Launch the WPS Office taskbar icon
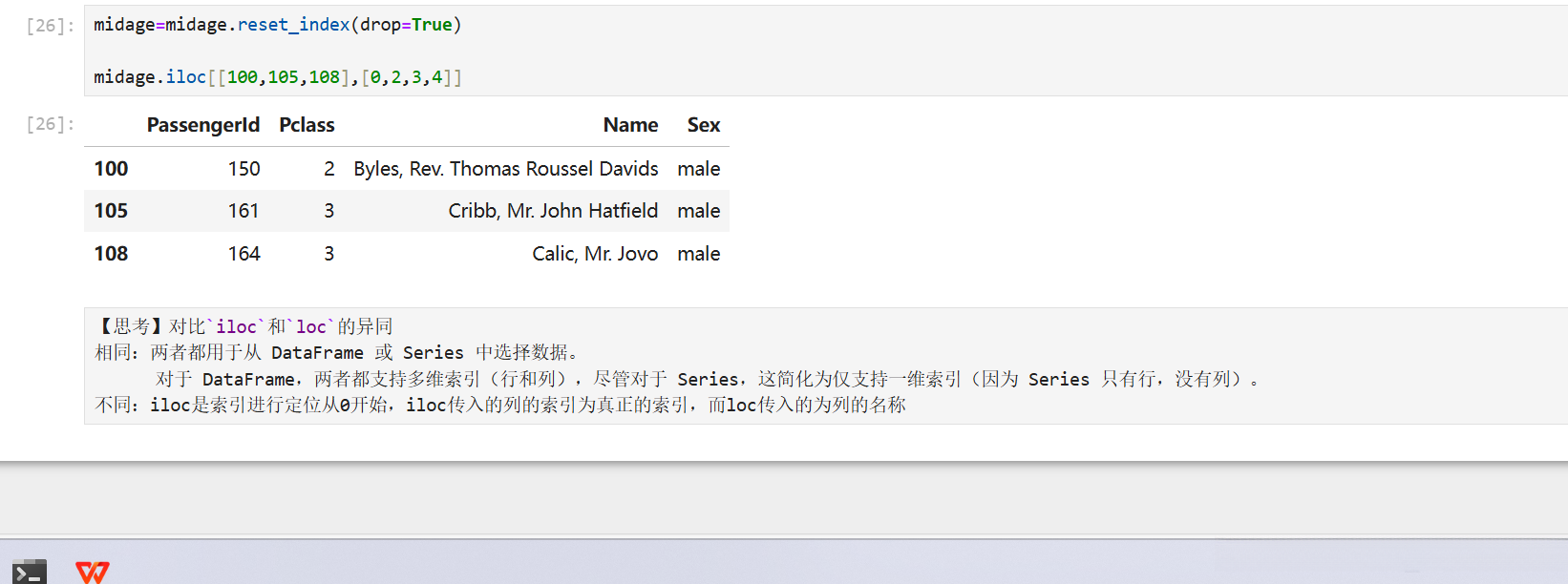This screenshot has height=584, width=1568. [93, 572]
